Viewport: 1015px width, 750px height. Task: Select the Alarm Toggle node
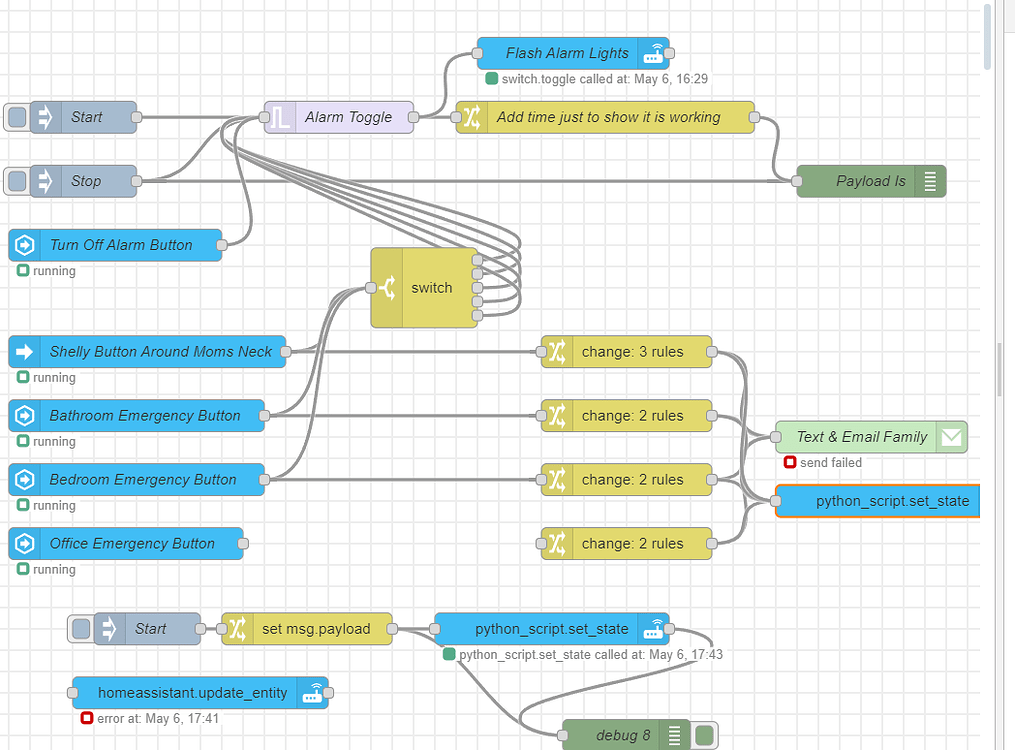(339, 117)
